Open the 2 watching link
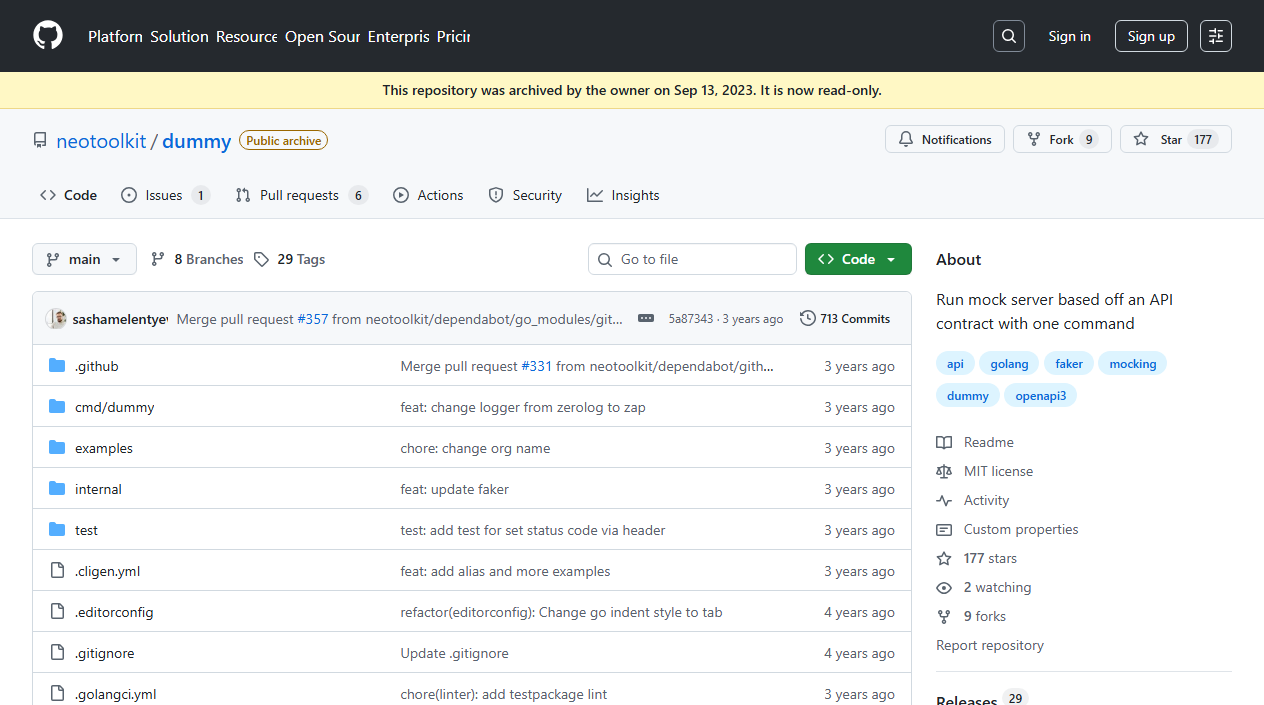 984,587
